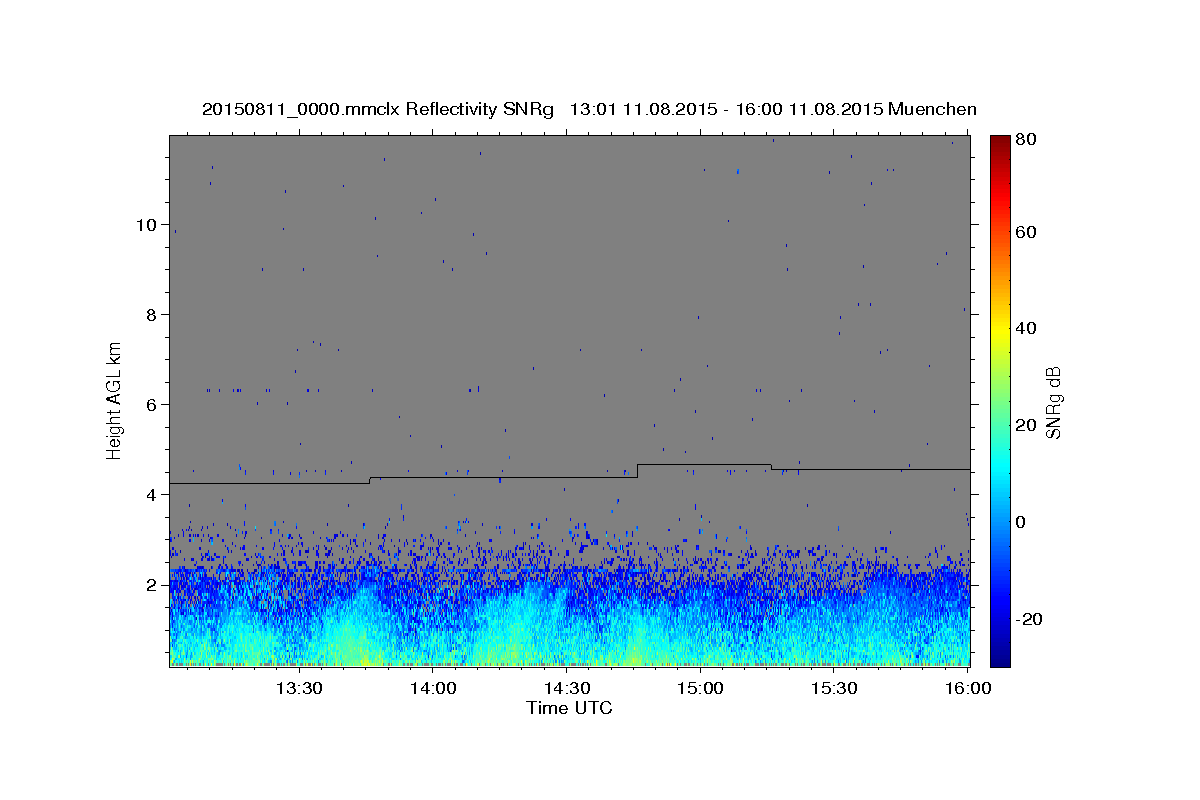
Task: Click the colorbar value 60
Action: point(1027,232)
